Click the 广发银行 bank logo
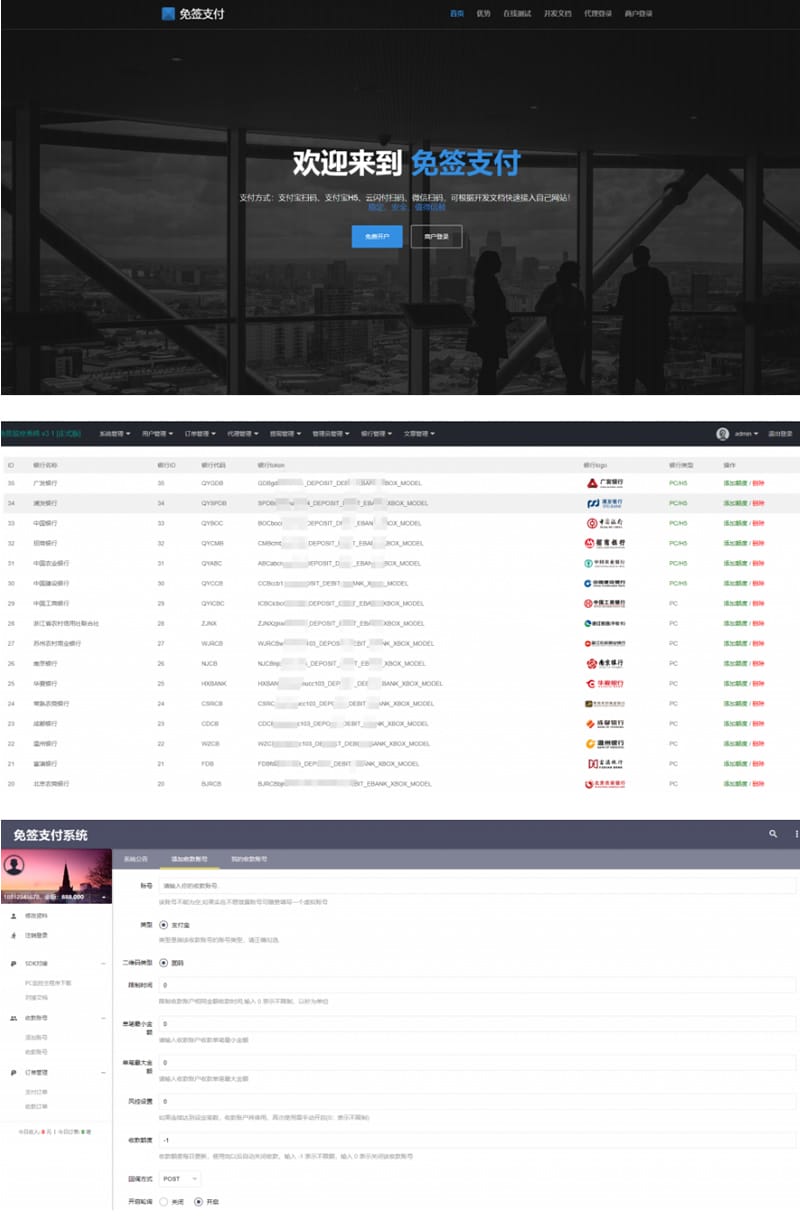The width and height of the screenshot is (800, 1221). 605,483
